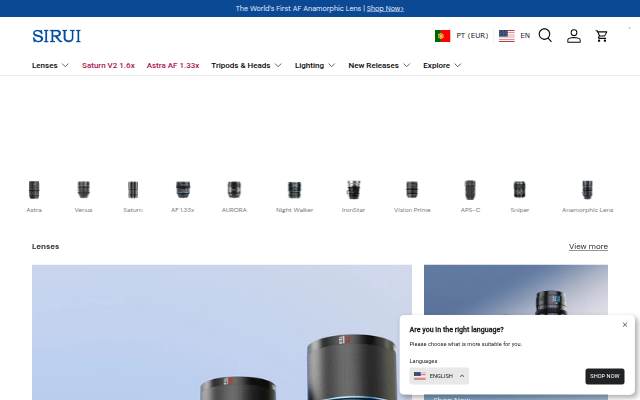The width and height of the screenshot is (640, 400).
Task: Click the US flag icon in header
Action: point(507,36)
